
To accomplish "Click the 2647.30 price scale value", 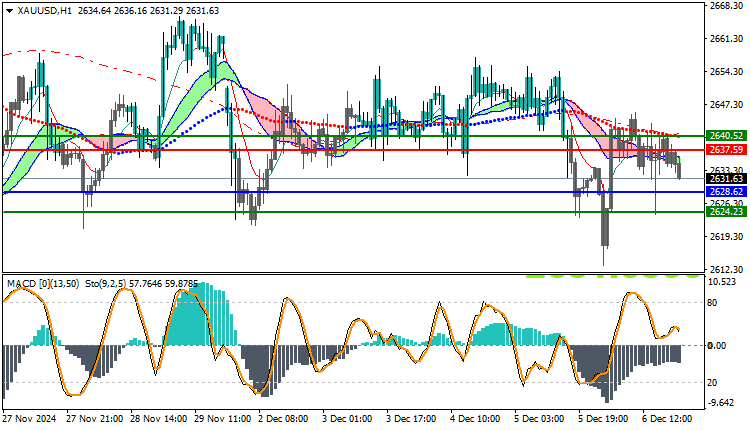I will click(x=727, y=105).
